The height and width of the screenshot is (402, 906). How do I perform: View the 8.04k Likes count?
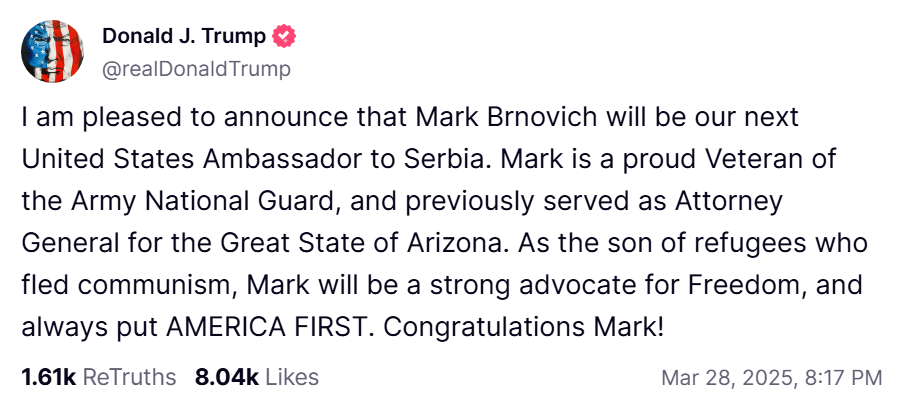[226, 377]
